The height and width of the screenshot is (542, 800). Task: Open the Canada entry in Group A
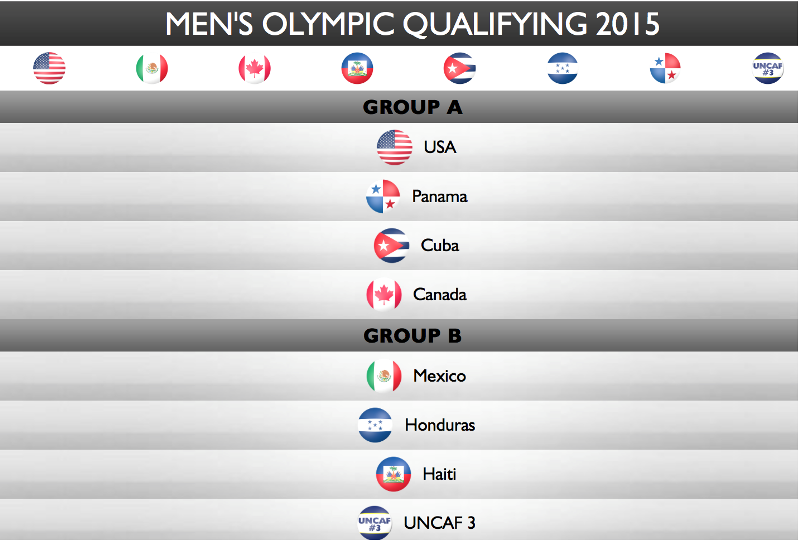399,294
